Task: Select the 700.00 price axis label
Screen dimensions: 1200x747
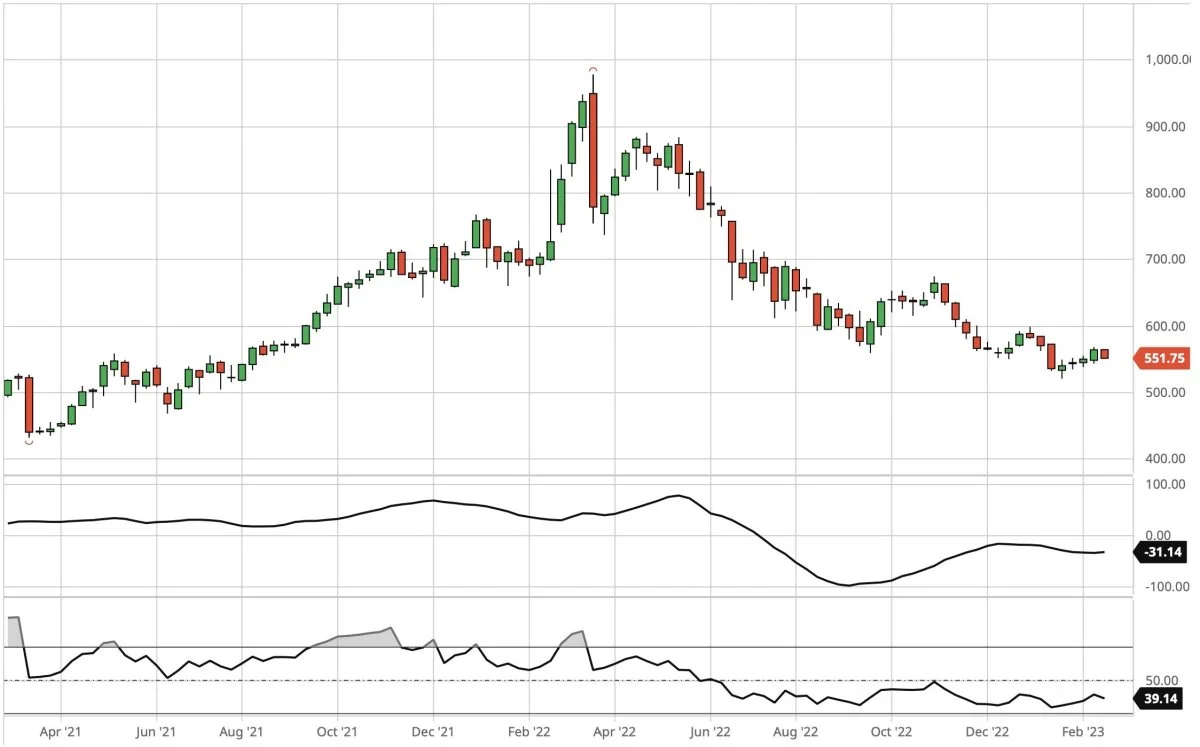Action: (x=1165, y=260)
